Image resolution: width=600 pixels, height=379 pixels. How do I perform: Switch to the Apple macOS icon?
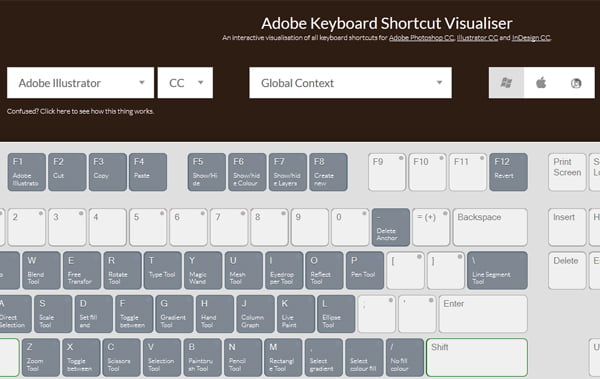(x=541, y=83)
